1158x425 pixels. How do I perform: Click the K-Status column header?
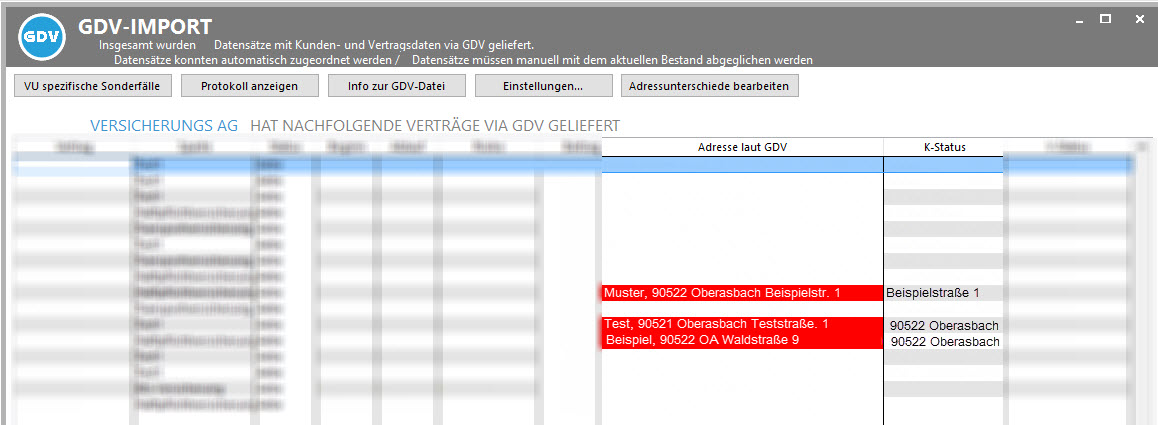tap(943, 147)
